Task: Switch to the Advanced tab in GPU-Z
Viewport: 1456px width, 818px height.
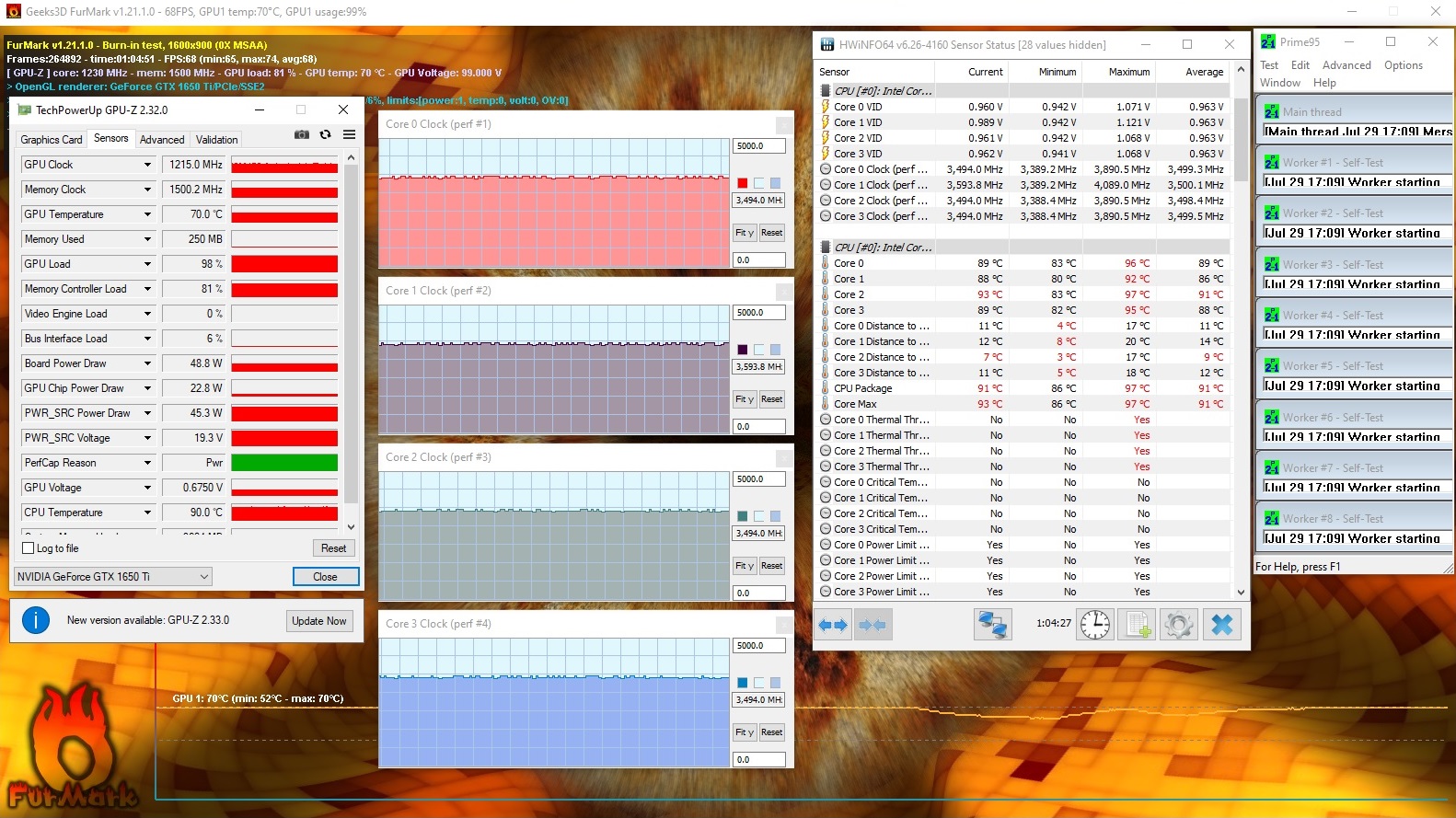Action: pos(162,140)
